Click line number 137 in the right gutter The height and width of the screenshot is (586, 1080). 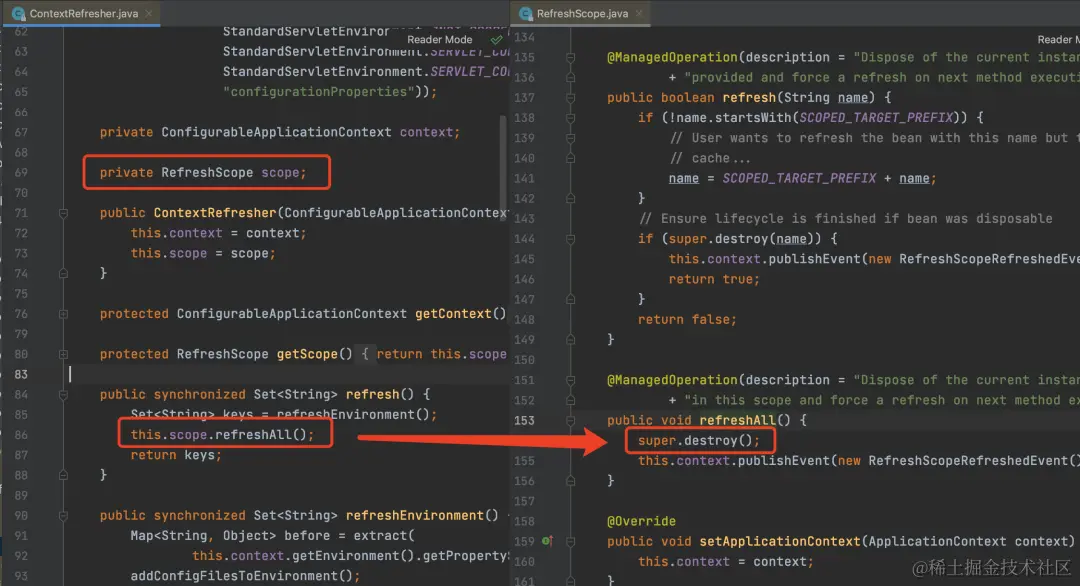524,98
